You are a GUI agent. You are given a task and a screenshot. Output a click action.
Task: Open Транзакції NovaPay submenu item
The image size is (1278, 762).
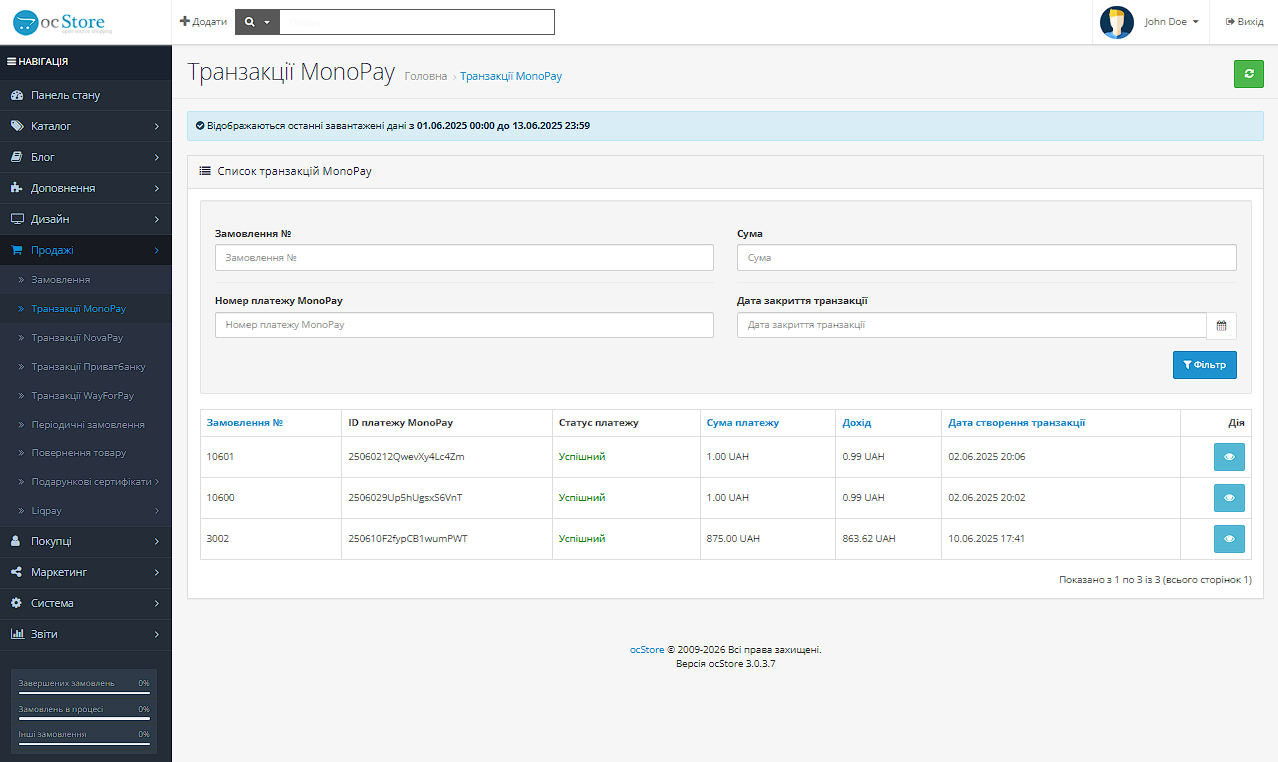[86, 338]
